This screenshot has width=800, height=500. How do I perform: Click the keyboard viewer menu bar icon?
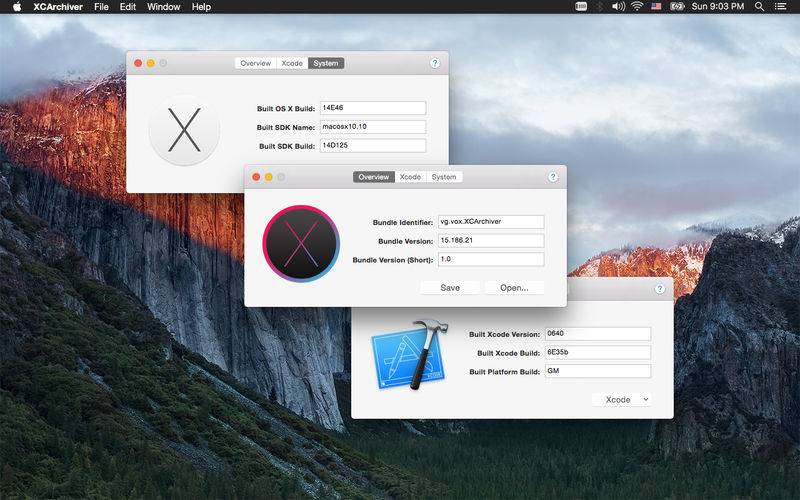coord(581,7)
